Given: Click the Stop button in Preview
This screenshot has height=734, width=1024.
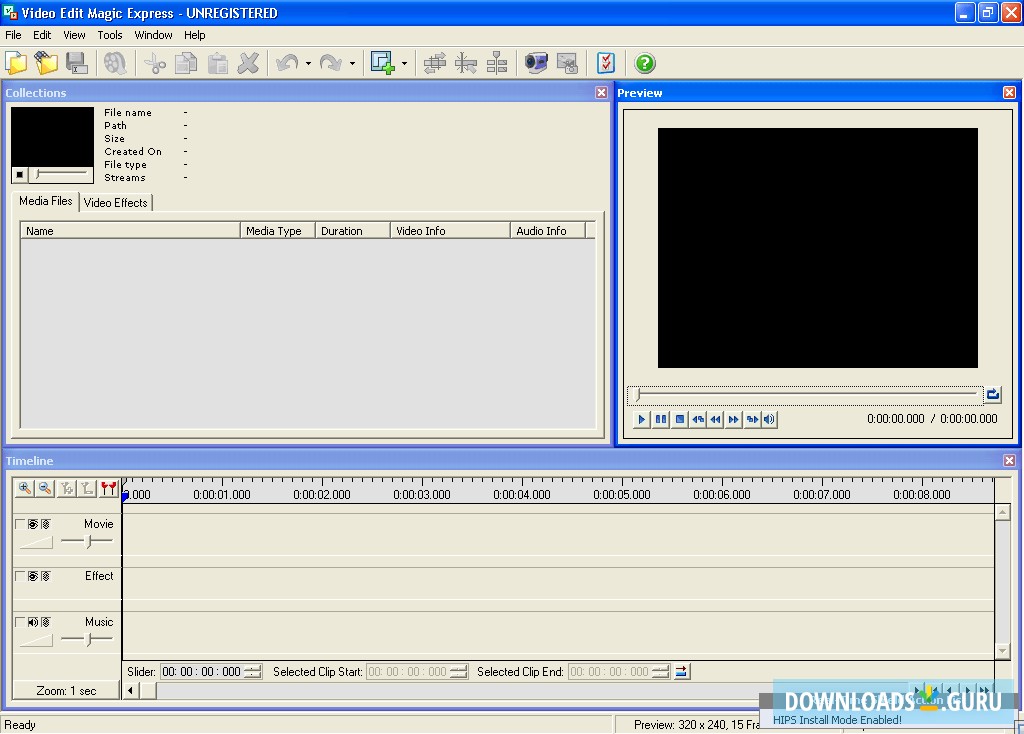Looking at the screenshot, I should [679, 418].
